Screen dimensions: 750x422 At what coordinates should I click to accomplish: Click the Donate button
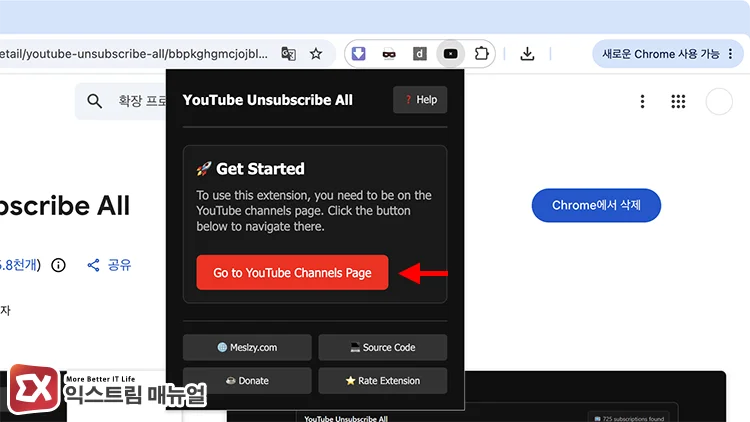coord(247,381)
